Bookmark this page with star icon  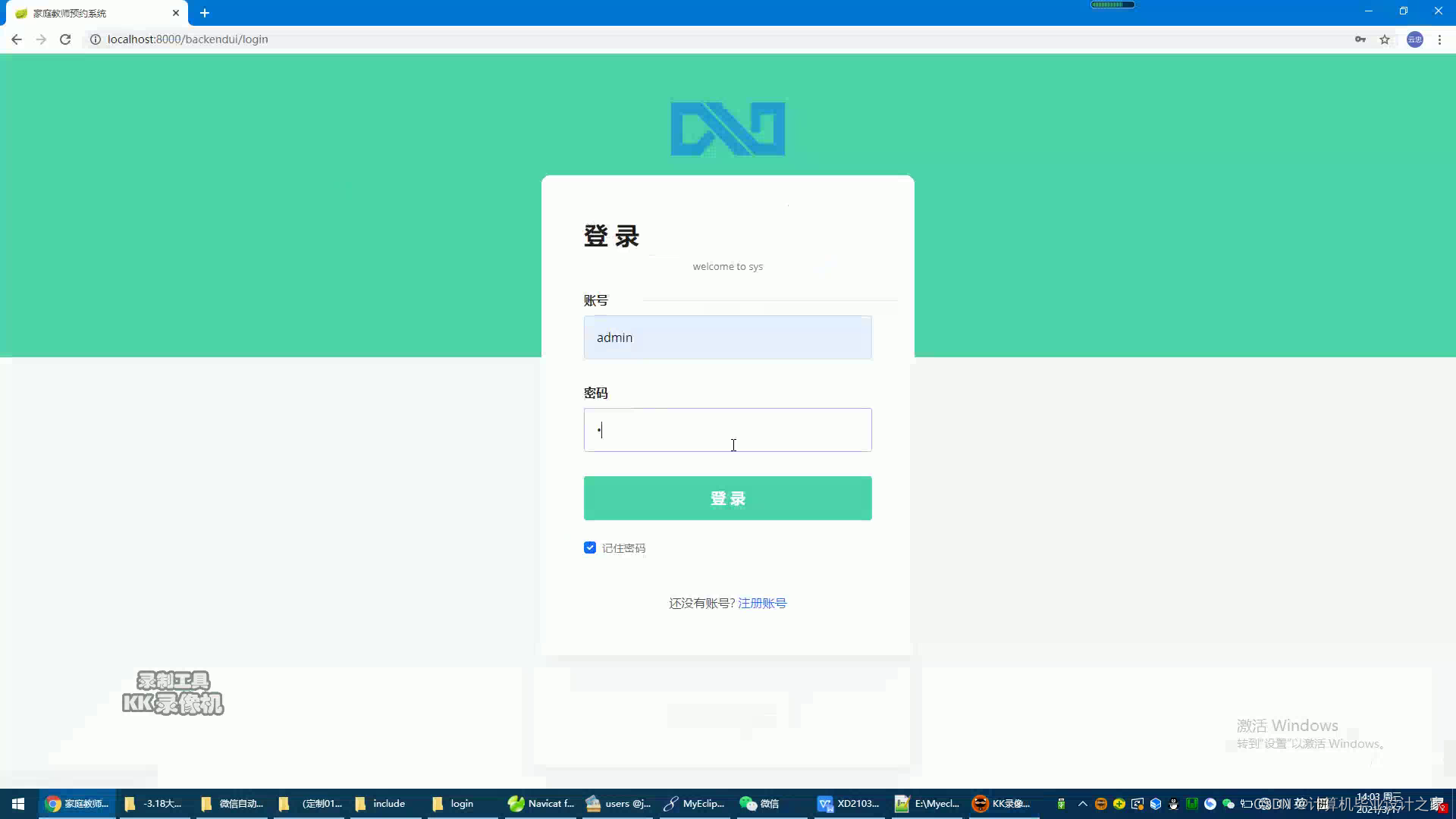tap(1385, 39)
